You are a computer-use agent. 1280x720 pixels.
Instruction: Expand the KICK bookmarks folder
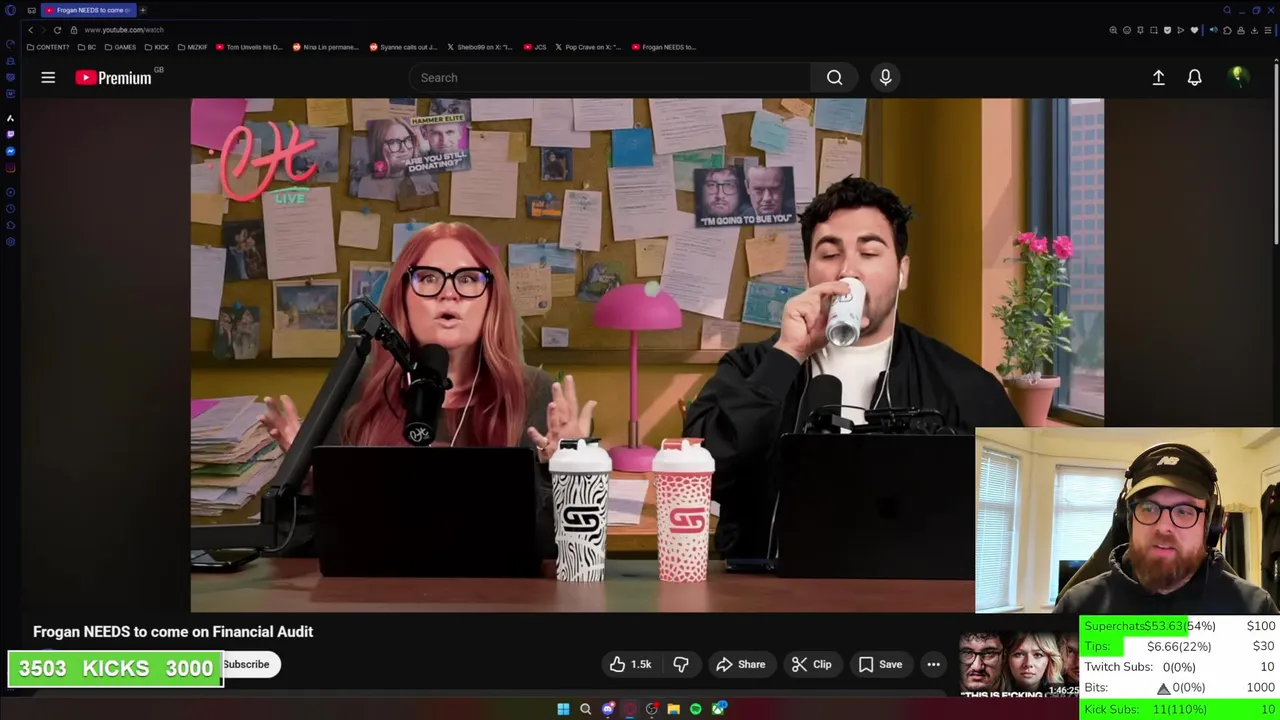(157, 47)
